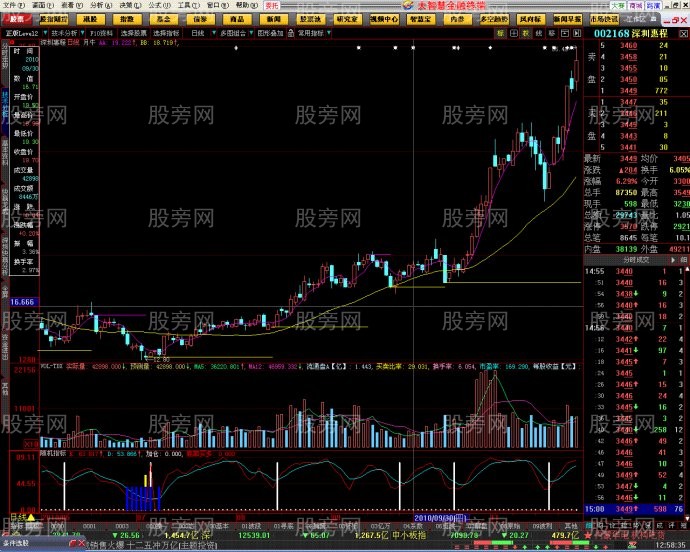Click the 港股 yellow toolbar button
Image resolution: width=690 pixels, height=552 pixels.
click(90, 19)
